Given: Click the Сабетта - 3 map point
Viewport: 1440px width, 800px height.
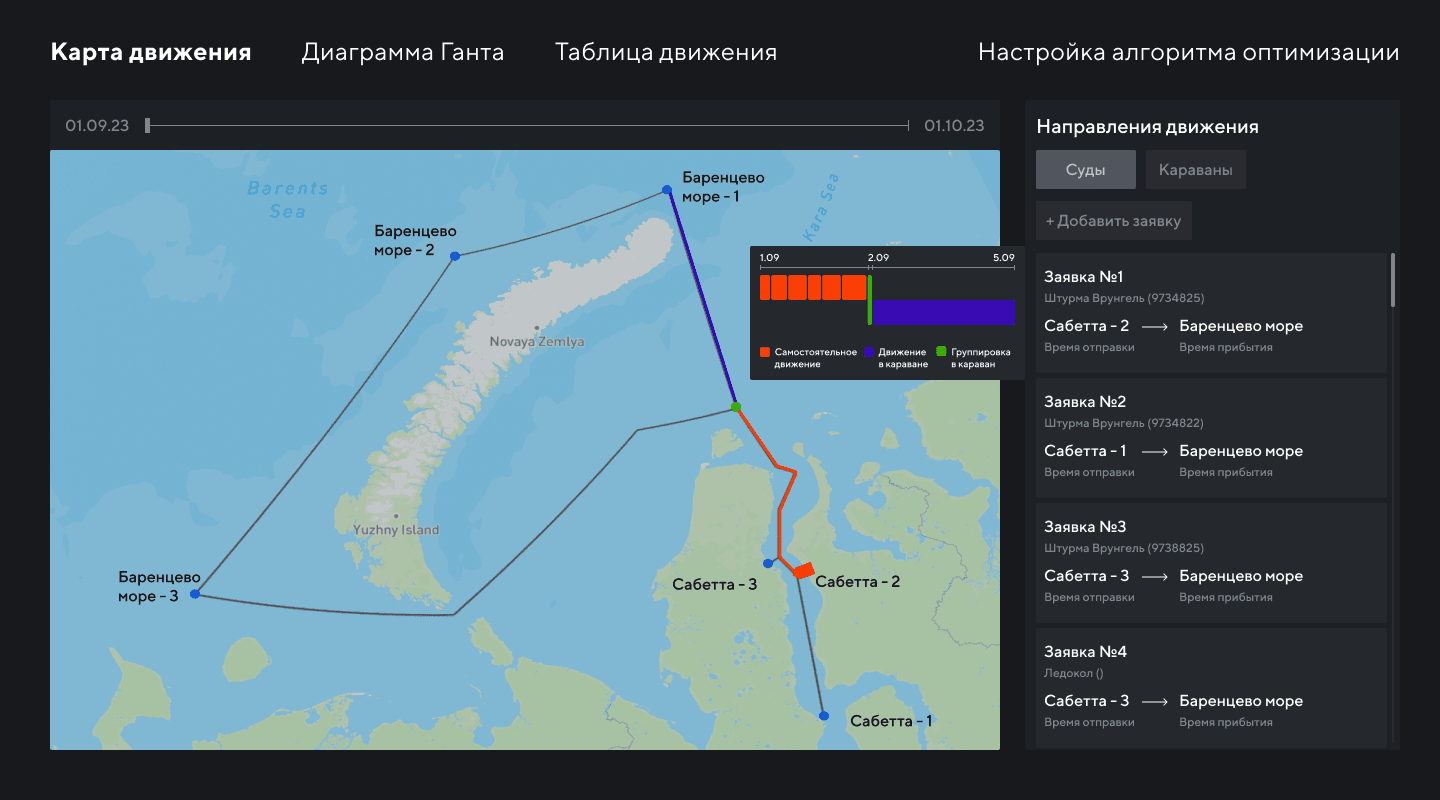Looking at the screenshot, I should pyautogui.click(x=768, y=564).
